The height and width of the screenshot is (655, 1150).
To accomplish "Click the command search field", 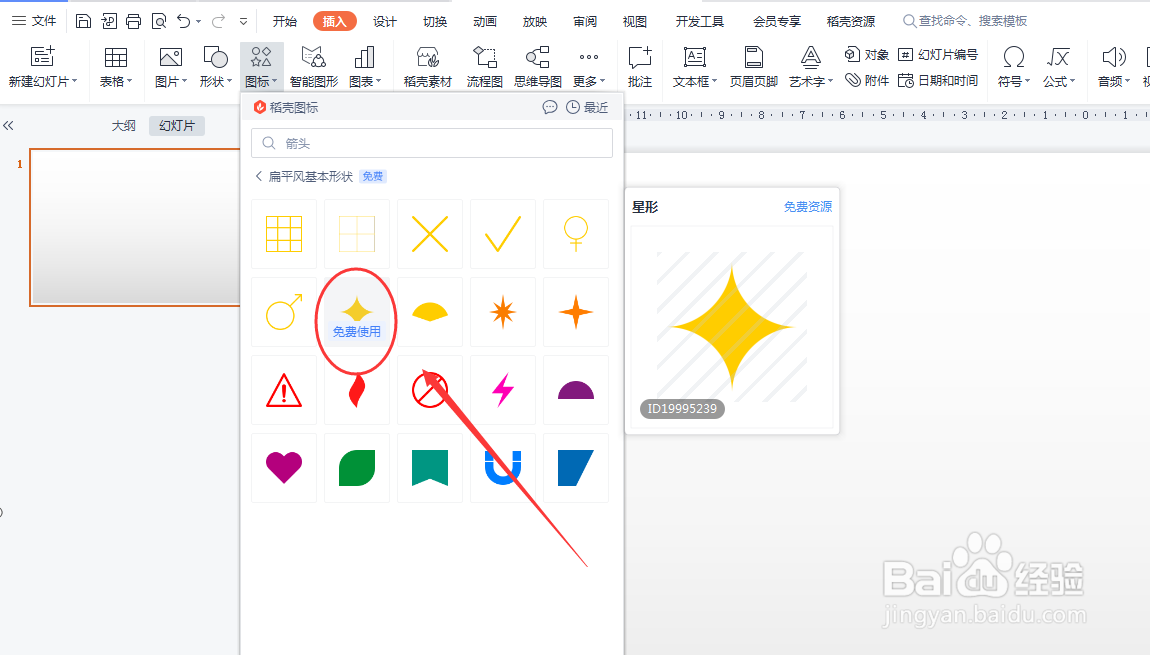I will (x=965, y=21).
